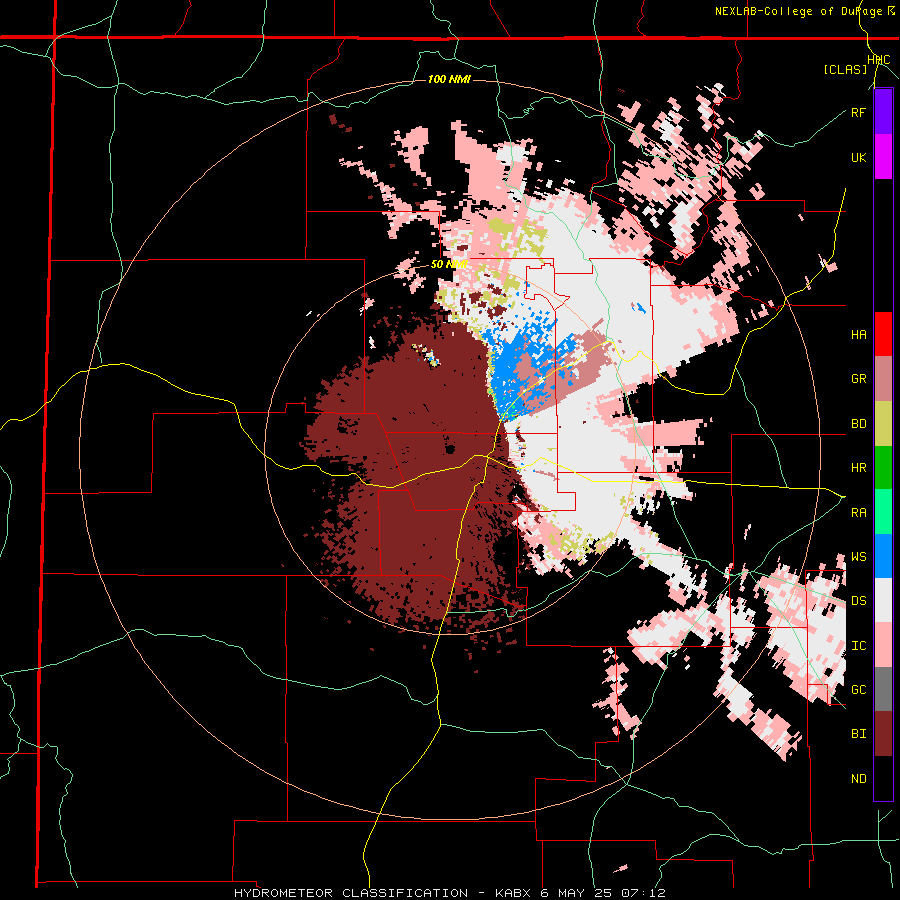Click the 'ND' legend label text
900x900 pixels.
[x=858, y=779]
